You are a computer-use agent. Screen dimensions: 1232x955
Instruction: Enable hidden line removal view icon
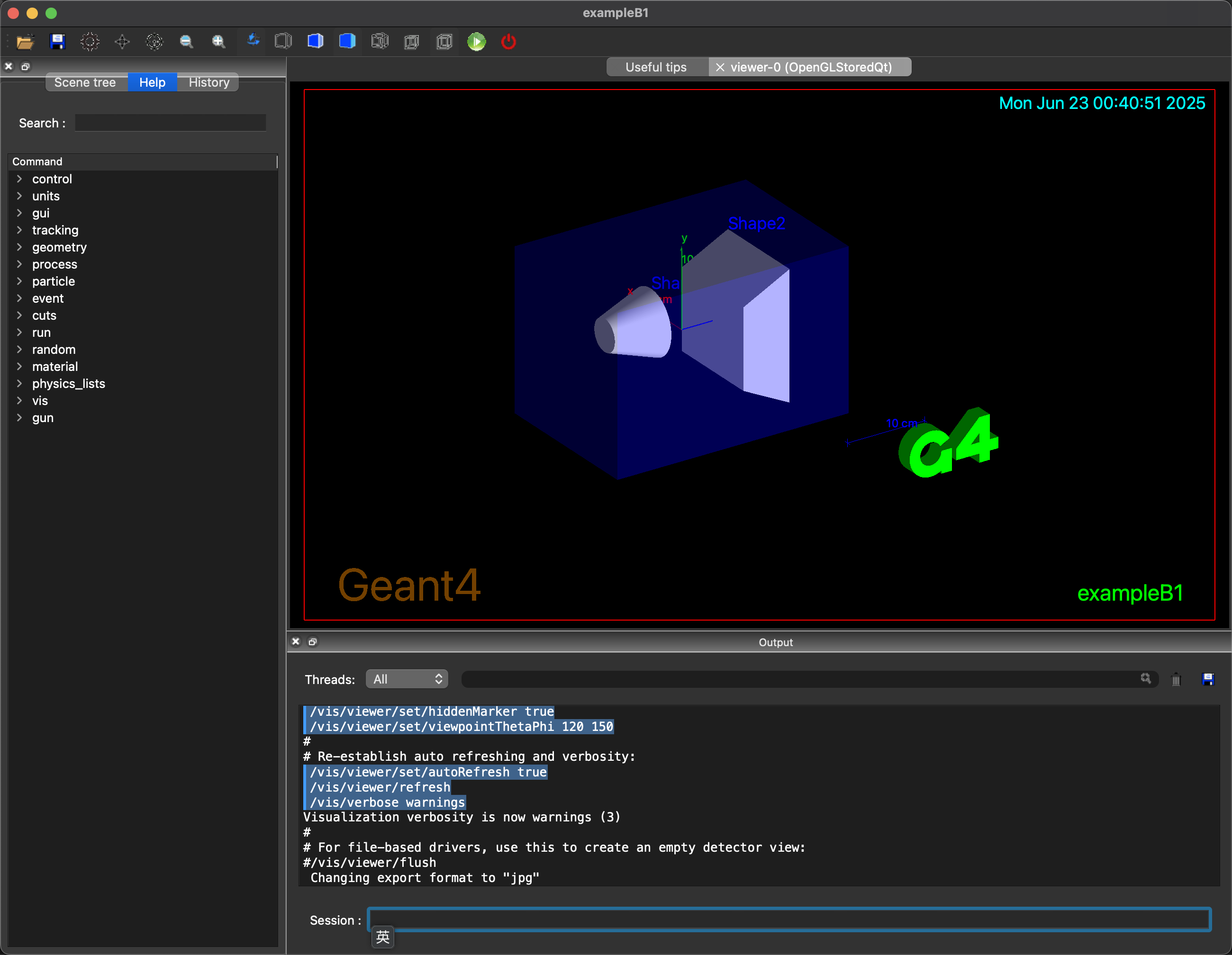(283, 41)
